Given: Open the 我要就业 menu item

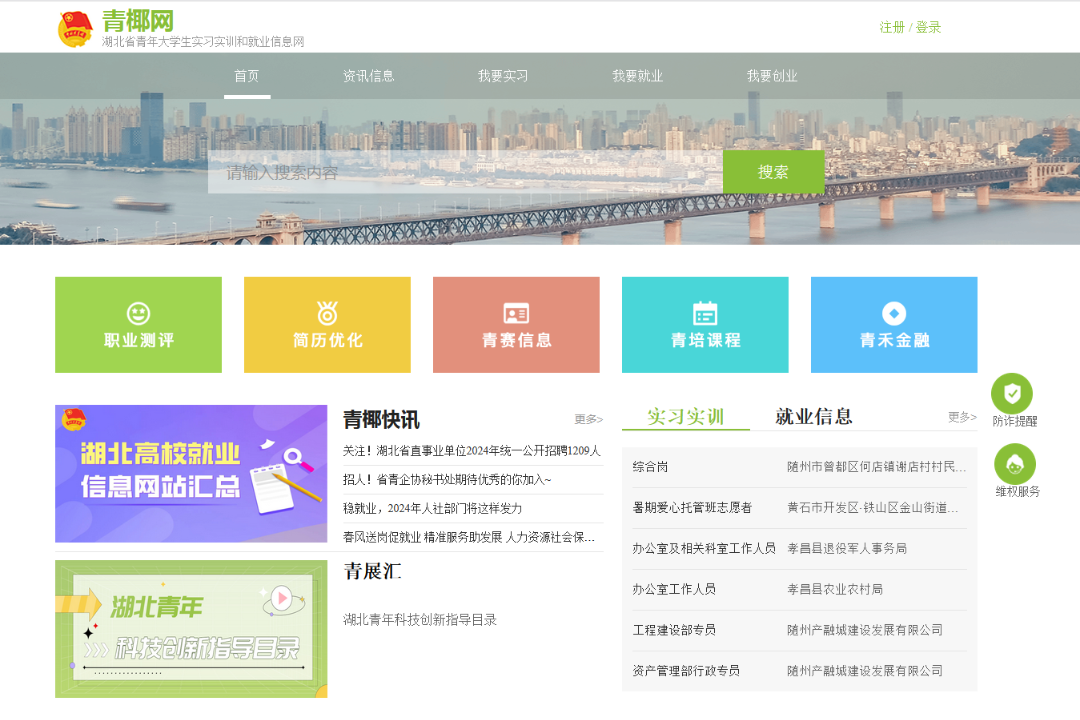Looking at the screenshot, I should 637,76.
